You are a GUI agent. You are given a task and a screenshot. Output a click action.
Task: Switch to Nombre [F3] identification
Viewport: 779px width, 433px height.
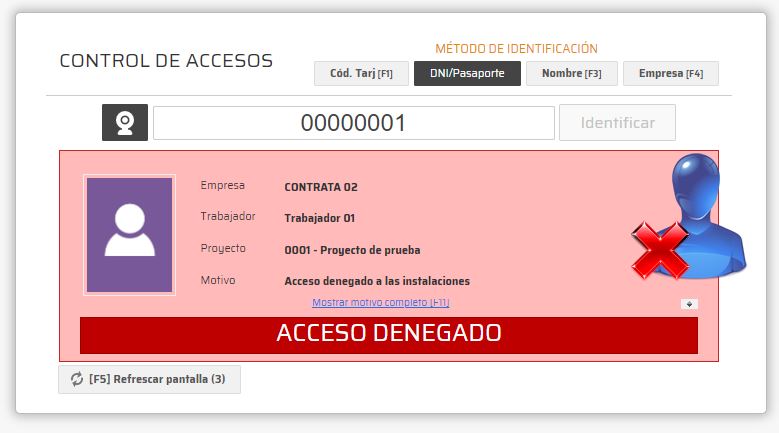[572, 73]
